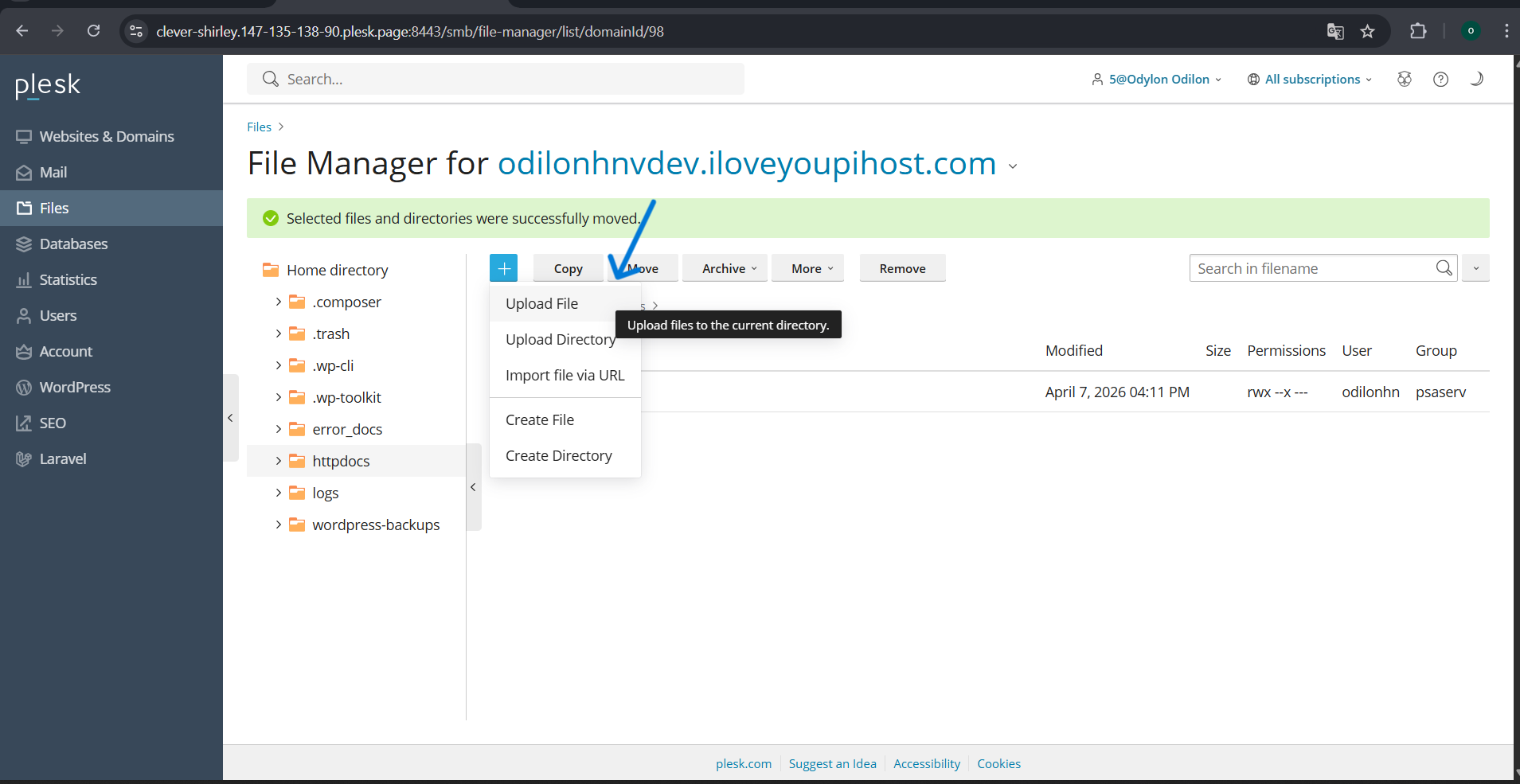Image resolution: width=1520 pixels, height=784 pixels.
Task: Open Databases in the sidebar
Action: (73, 244)
